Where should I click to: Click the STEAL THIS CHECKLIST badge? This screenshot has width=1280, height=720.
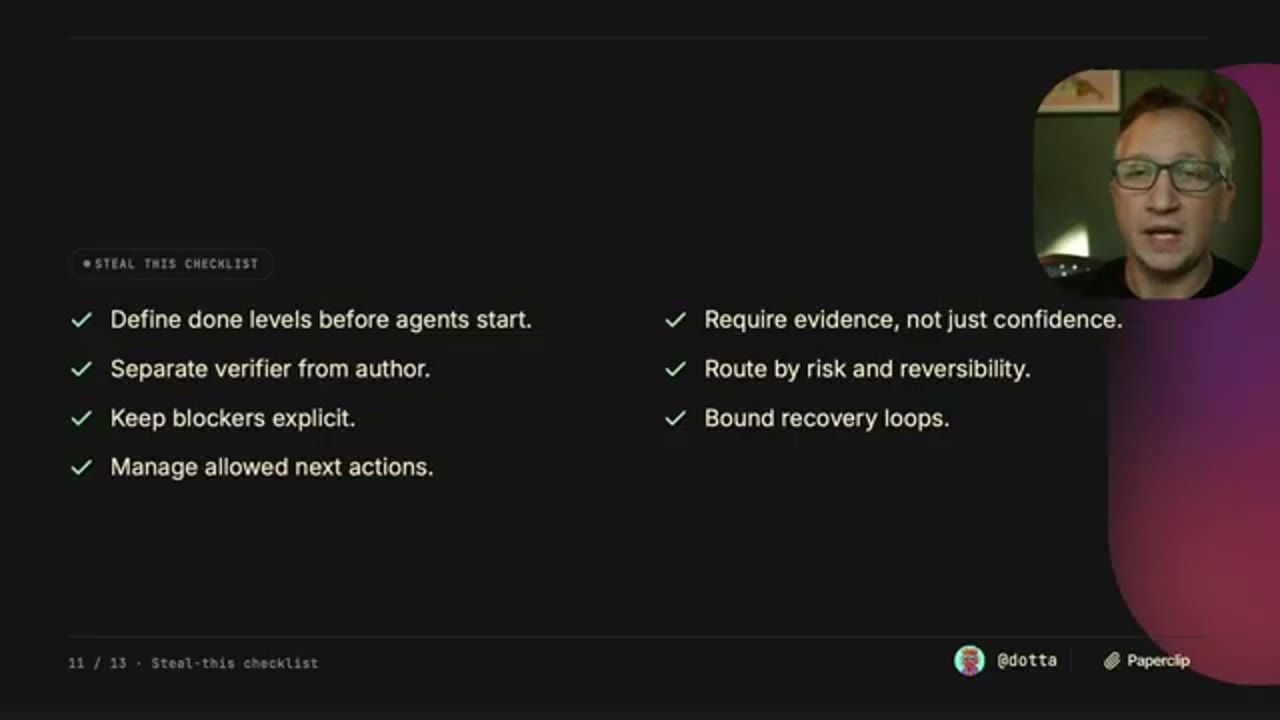(171, 264)
